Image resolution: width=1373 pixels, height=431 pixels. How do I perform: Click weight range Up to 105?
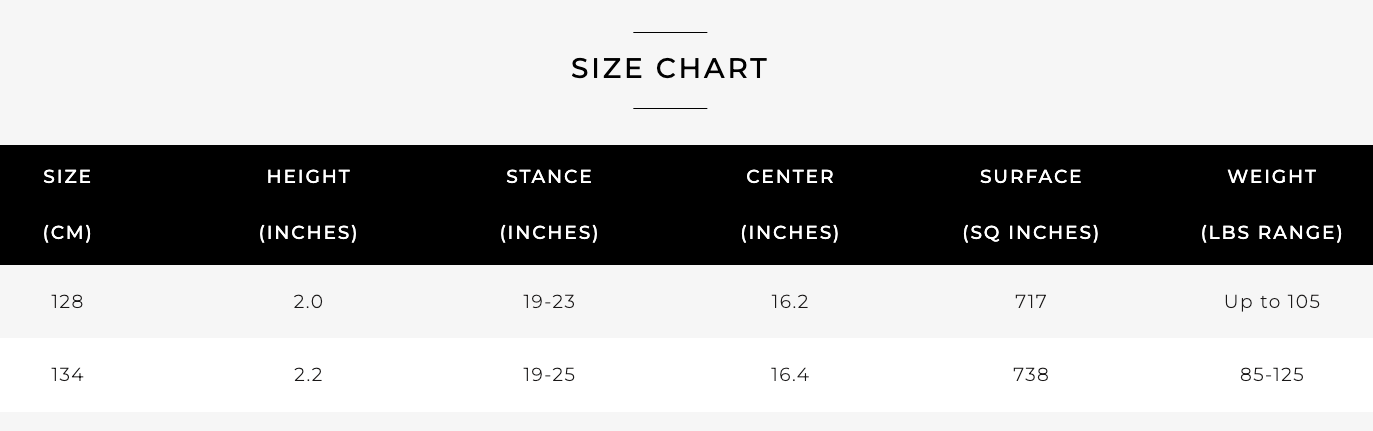(x=1272, y=302)
